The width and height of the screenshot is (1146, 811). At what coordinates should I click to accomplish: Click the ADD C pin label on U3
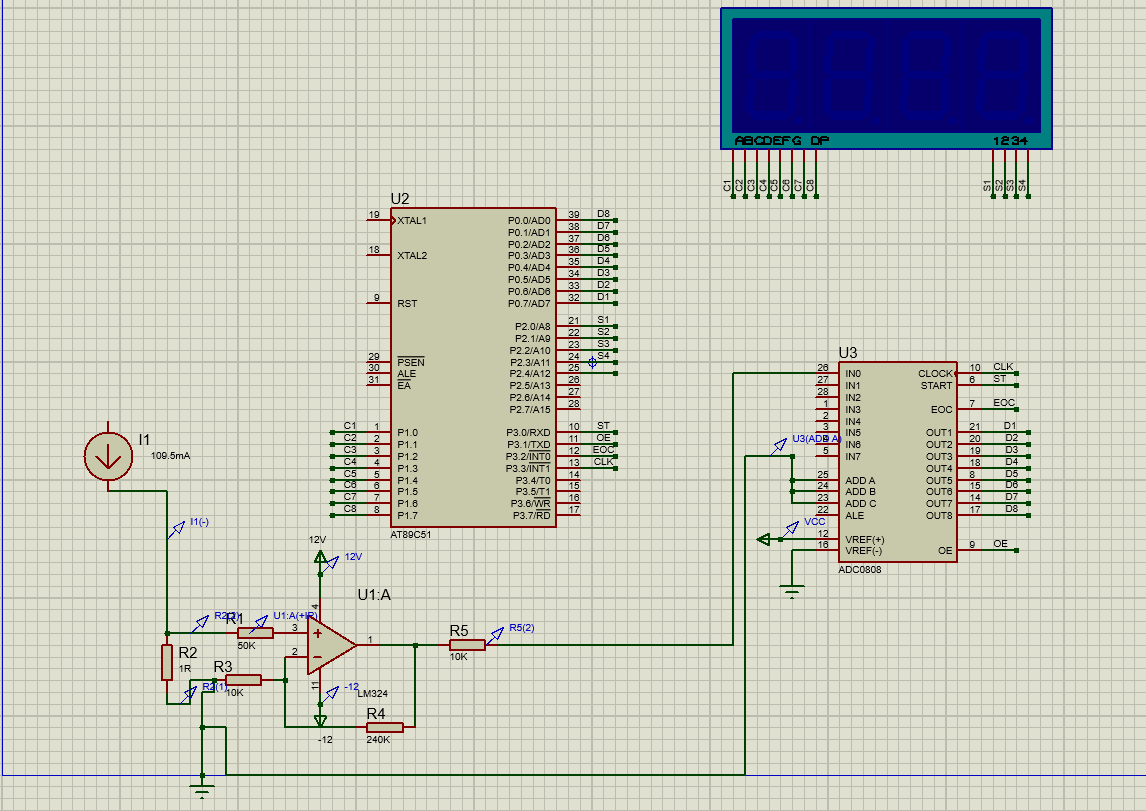[x=860, y=504]
